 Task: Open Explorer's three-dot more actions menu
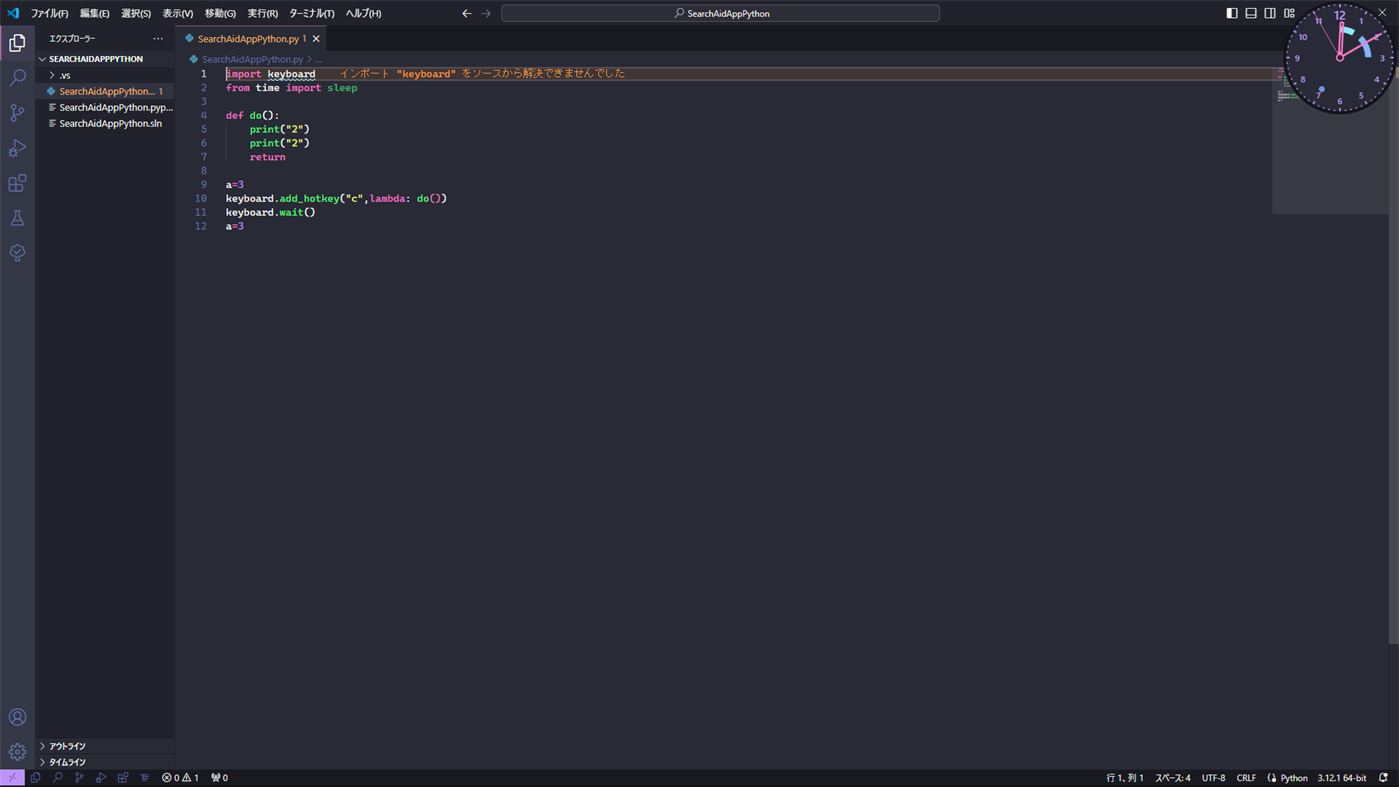[x=158, y=39]
